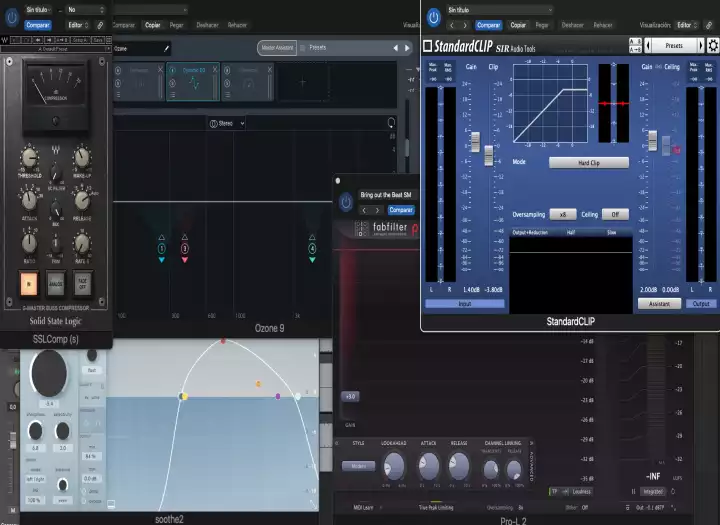Click next preset arrow in StandardCLIP header

465,25
